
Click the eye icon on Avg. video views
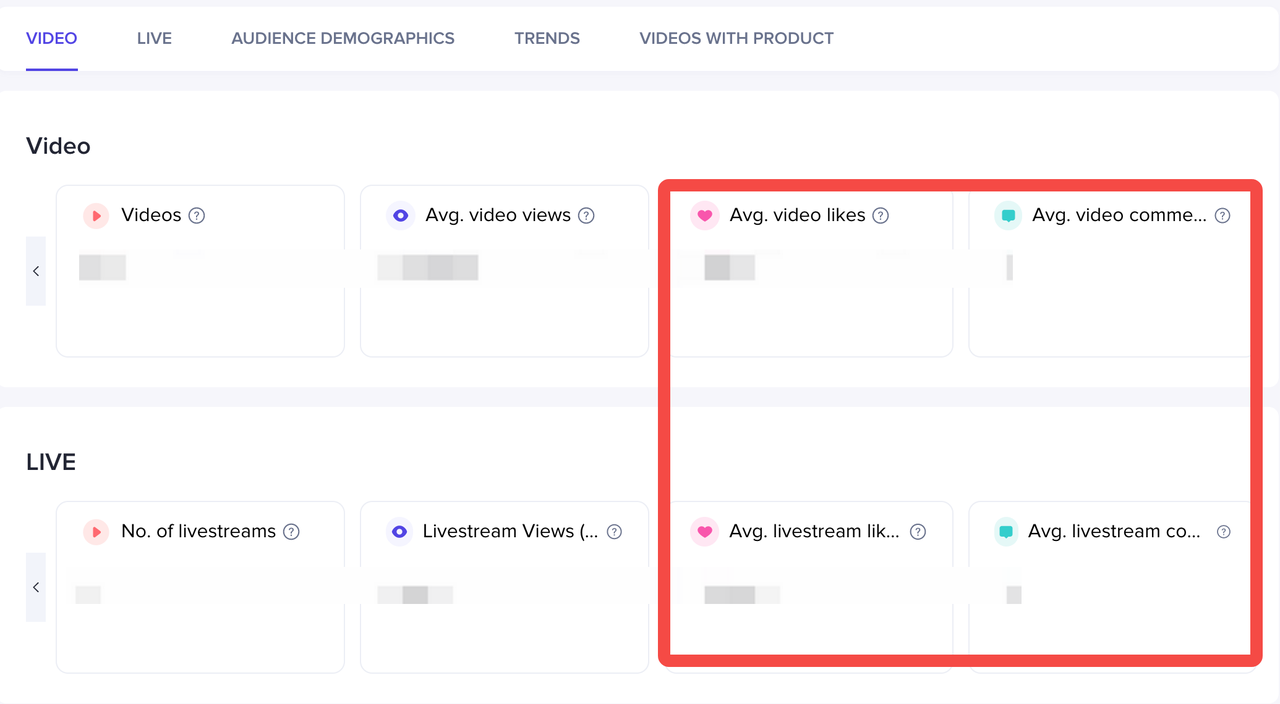click(400, 215)
